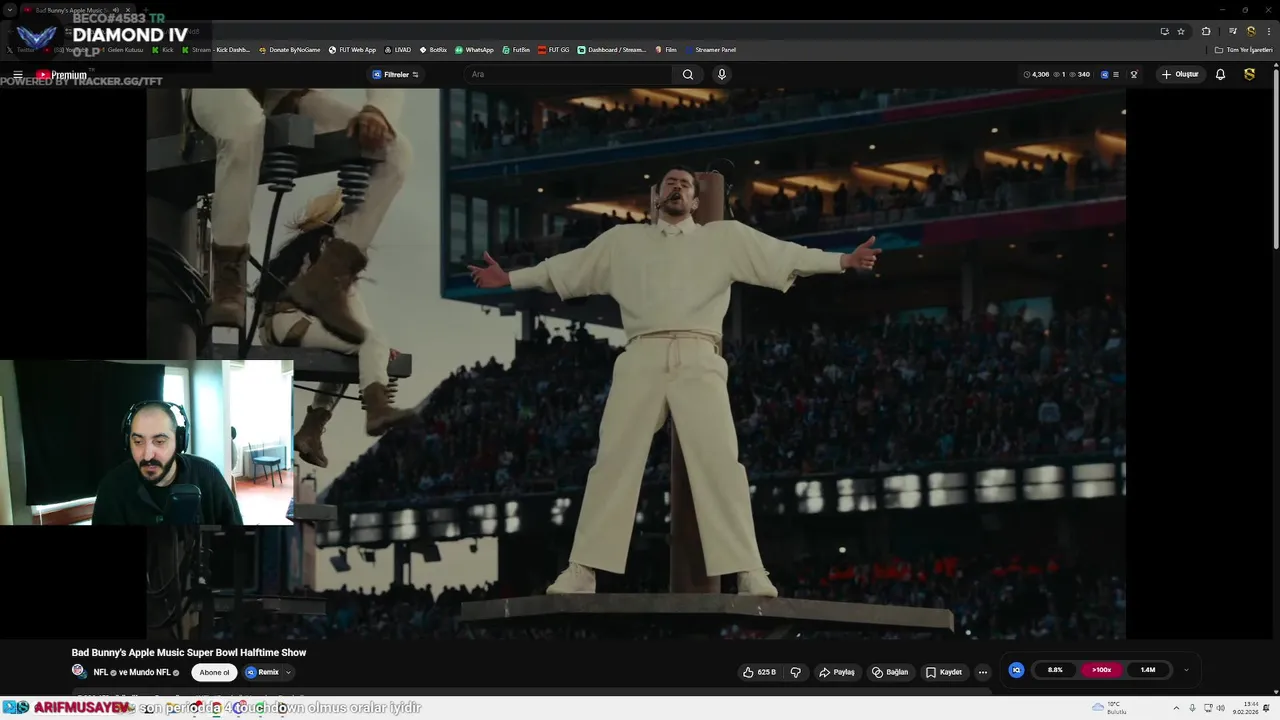Open the FUT Web App bookmark
Screen dimensions: 1280x720
click(353, 50)
